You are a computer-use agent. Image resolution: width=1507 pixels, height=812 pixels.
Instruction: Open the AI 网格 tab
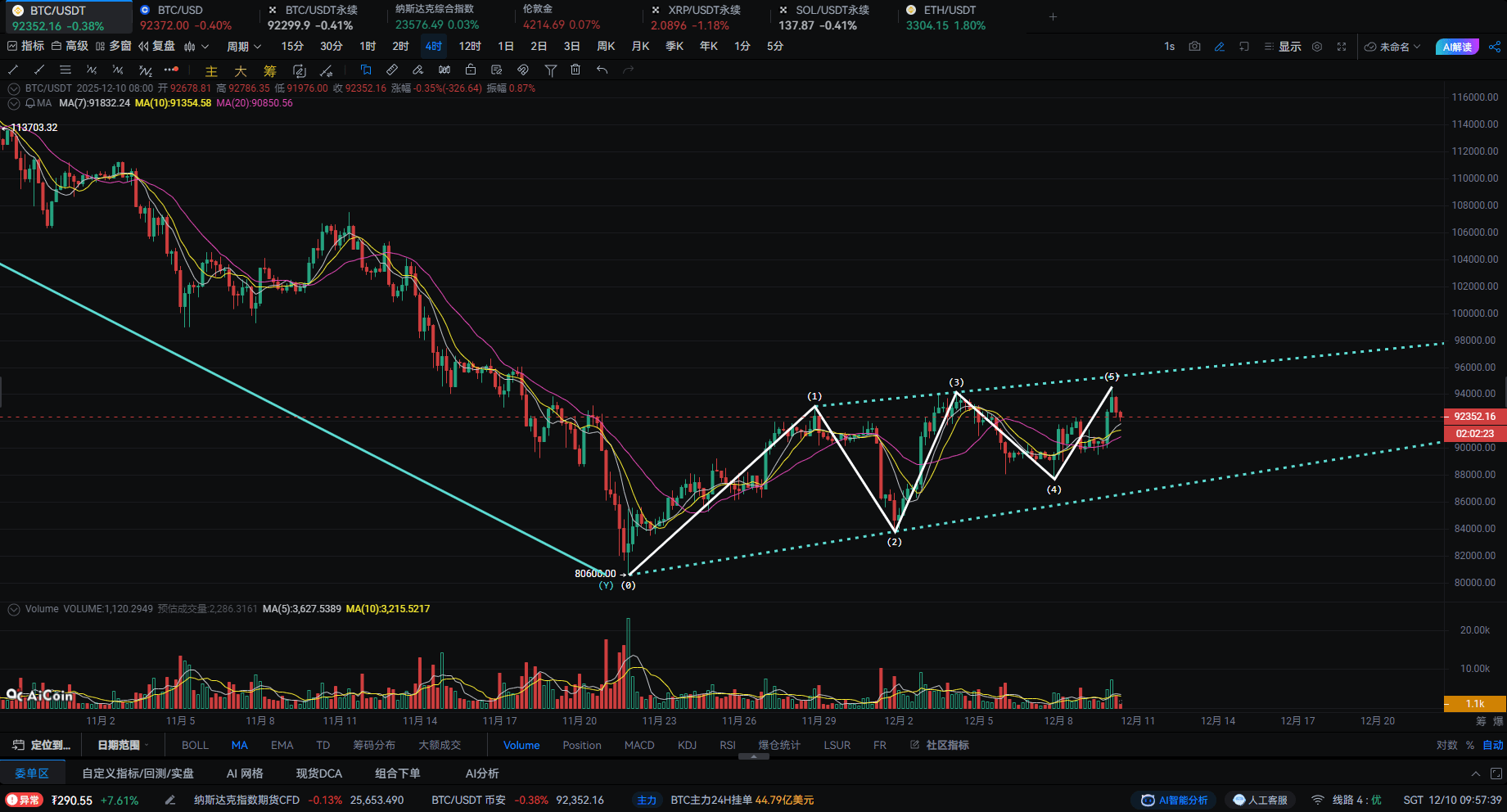point(245,774)
